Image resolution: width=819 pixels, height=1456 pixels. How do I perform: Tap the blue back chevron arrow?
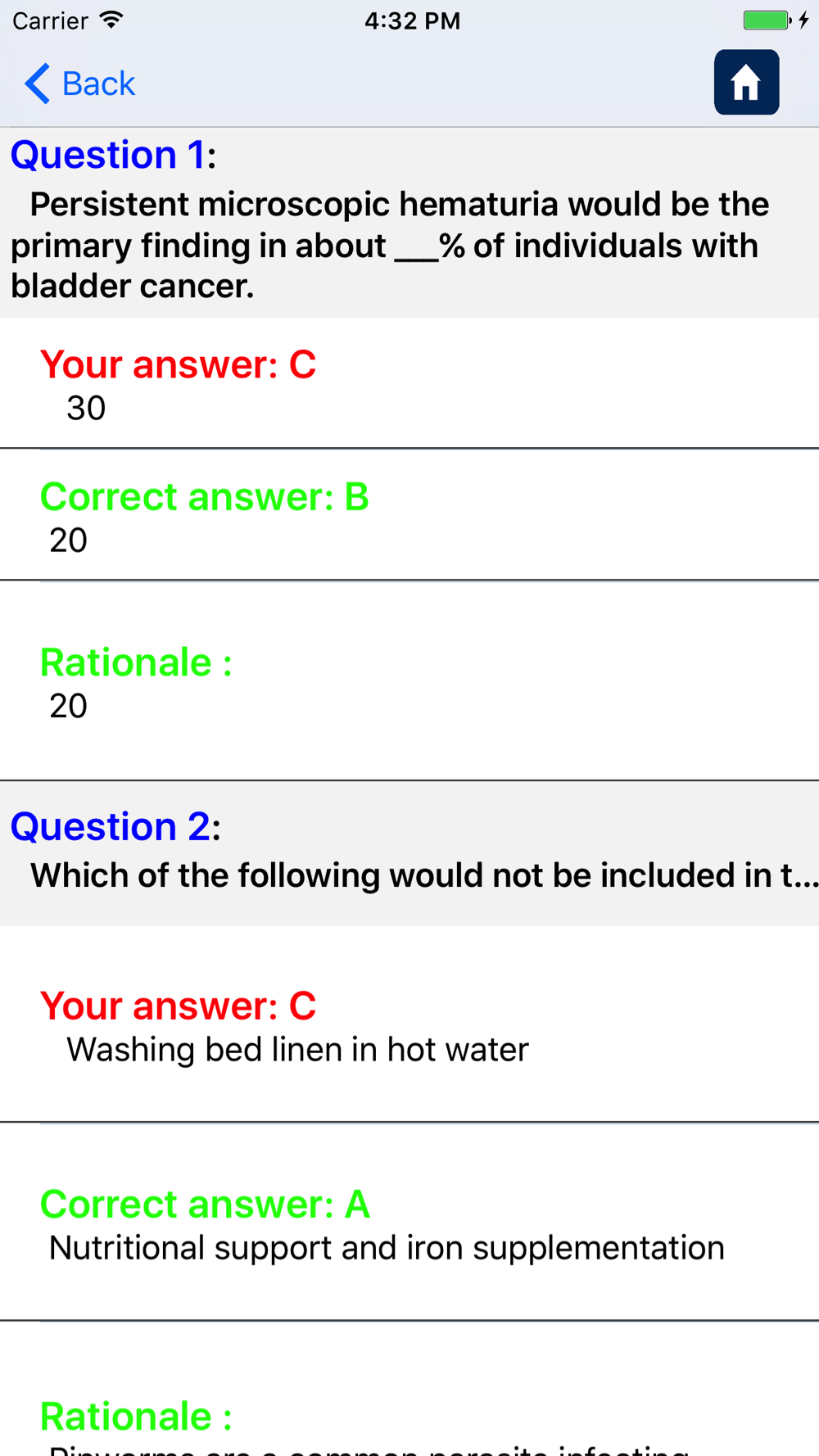click(x=37, y=84)
